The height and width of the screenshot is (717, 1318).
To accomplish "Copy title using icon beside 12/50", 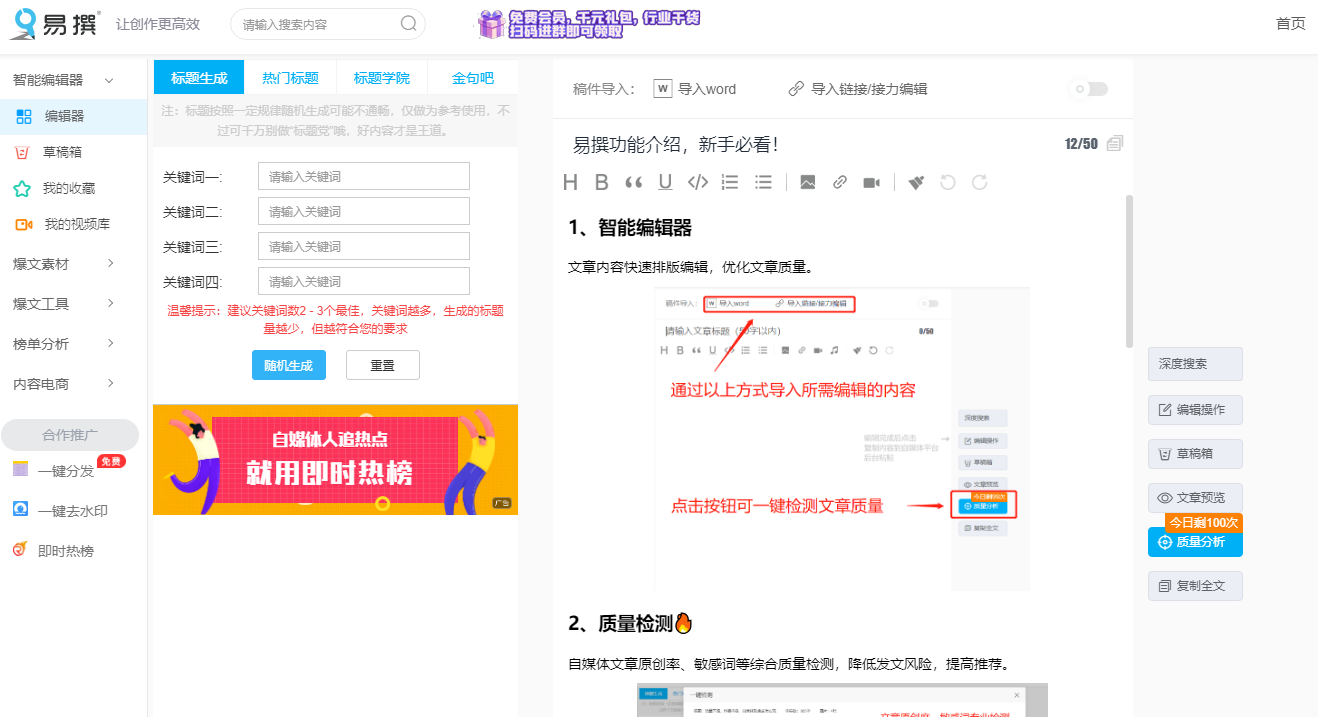I will click(1115, 144).
